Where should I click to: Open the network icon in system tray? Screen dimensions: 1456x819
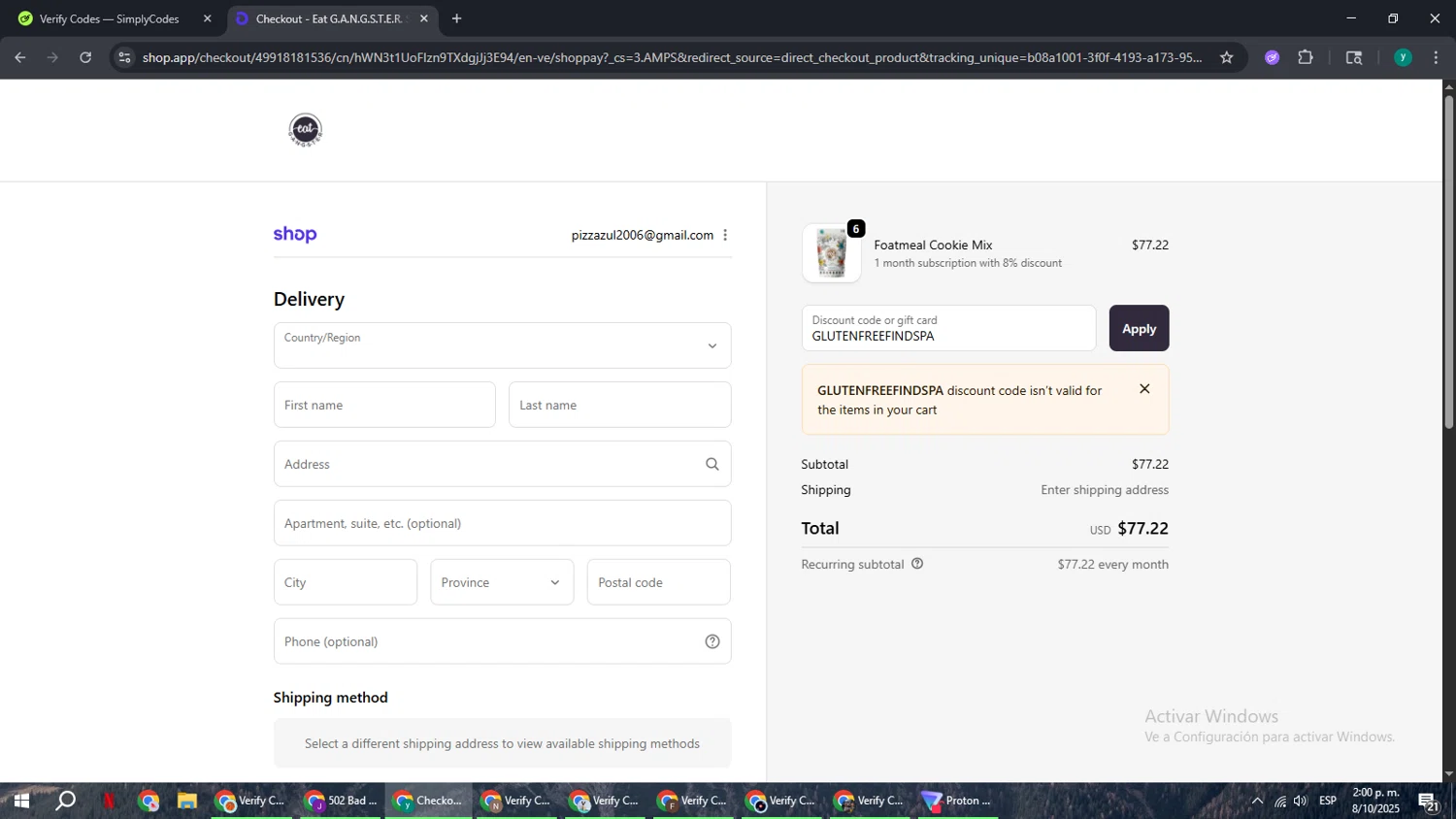pos(1279,801)
